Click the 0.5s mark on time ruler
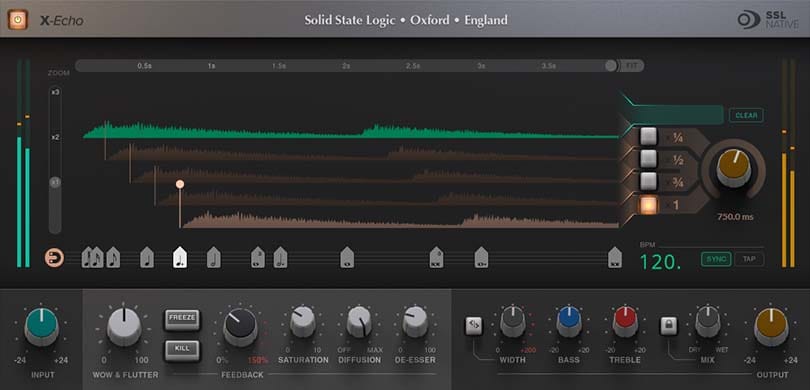The height and width of the screenshot is (390, 810). tap(145, 66)
